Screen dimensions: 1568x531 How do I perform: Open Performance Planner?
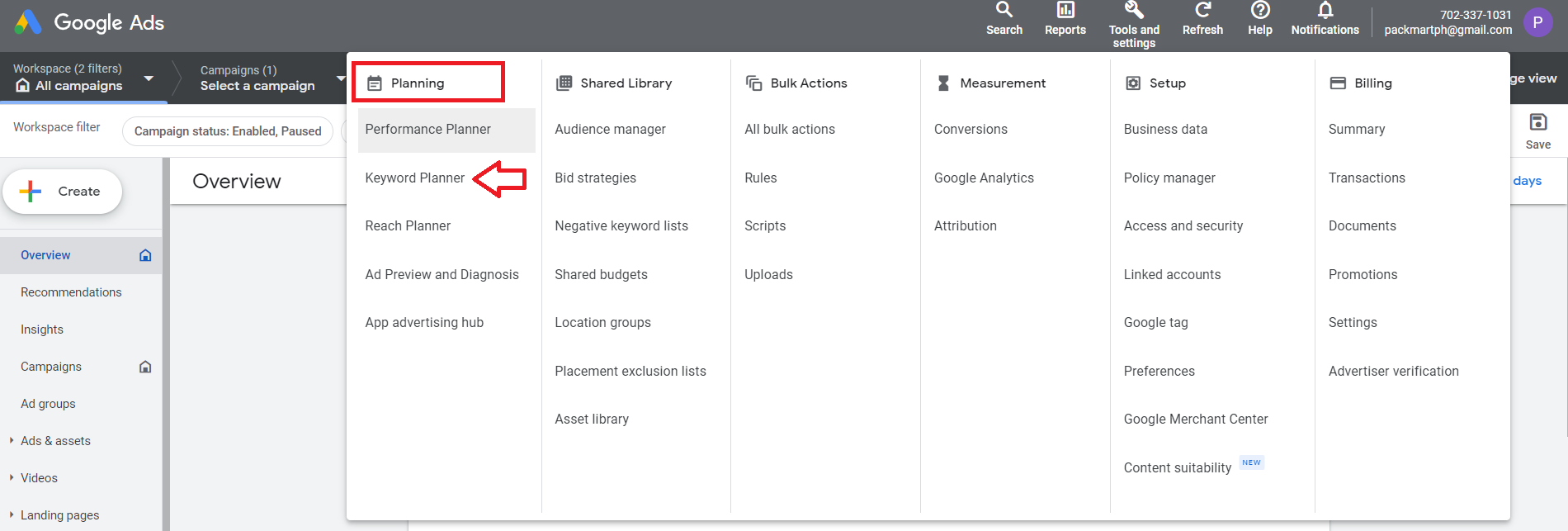pos(427,129)
